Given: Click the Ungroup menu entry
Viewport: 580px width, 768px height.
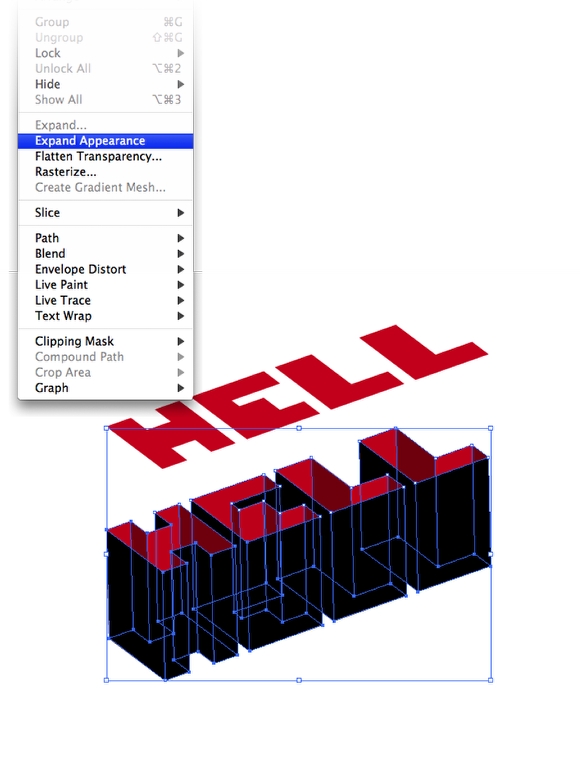Looking at the screenshot, I should (x=105, y=38).
